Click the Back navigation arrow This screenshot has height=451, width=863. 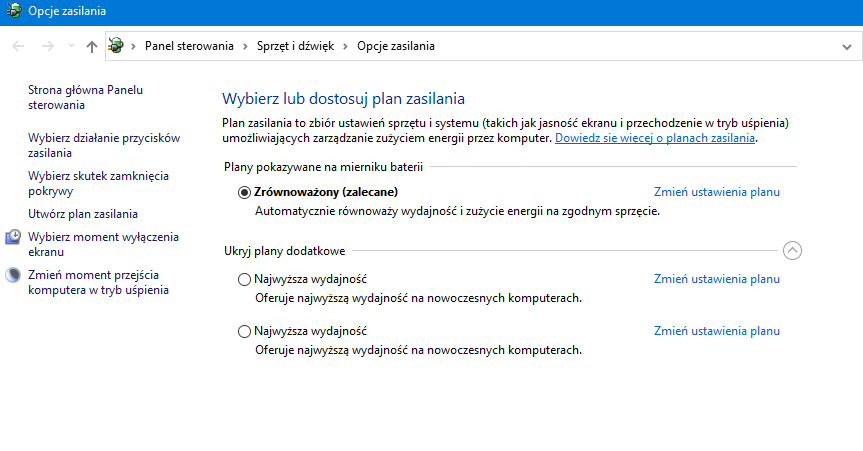pos(18,46)
